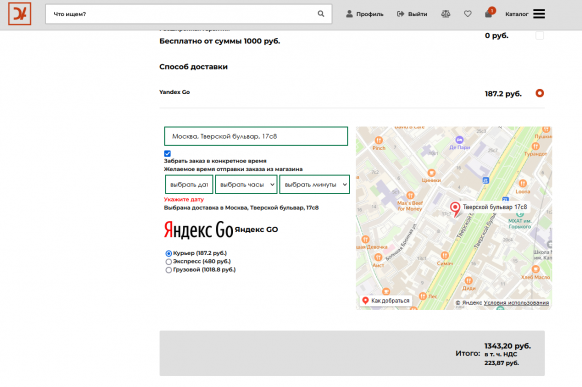Open the shopping cart icon

tap(488, 14)
